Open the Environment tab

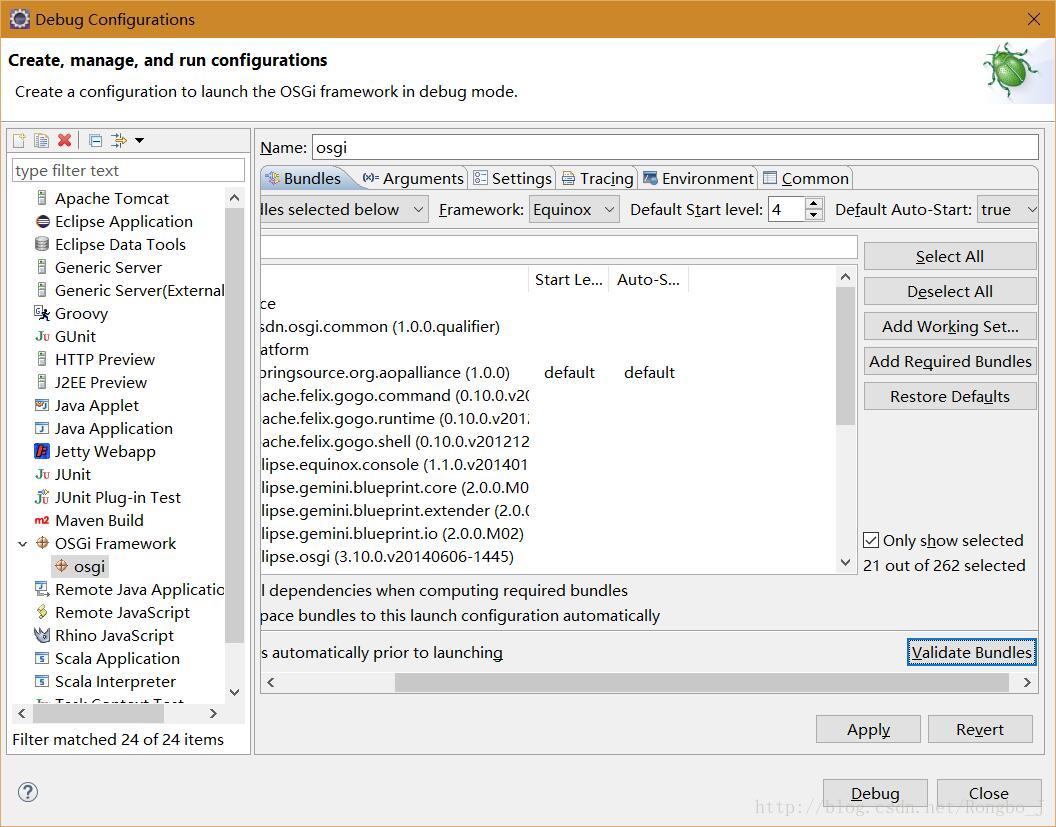pyautogui.click(x=698, y=178)
